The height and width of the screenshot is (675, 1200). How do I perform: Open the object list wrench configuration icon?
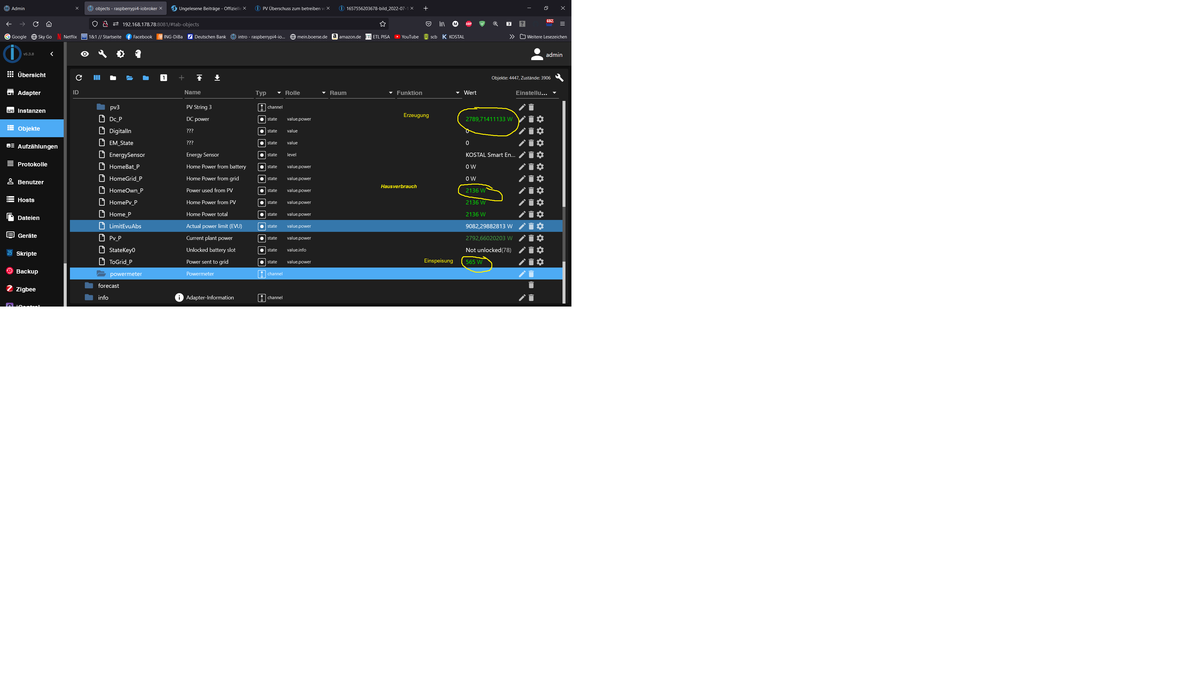pyautogui.click(x=559, y=77)
